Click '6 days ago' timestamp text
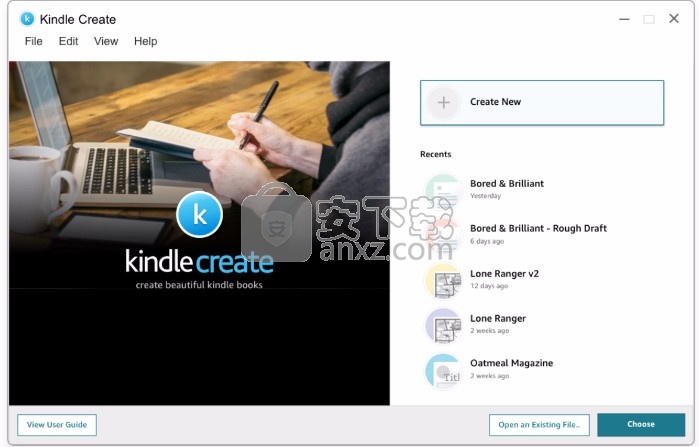Screen dimensions: 699x447 (x=487, y=241)
